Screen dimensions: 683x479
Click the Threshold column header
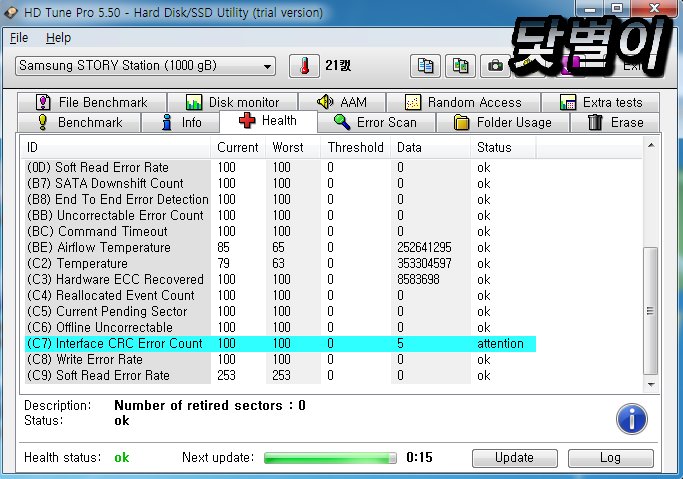coord(356,148)
